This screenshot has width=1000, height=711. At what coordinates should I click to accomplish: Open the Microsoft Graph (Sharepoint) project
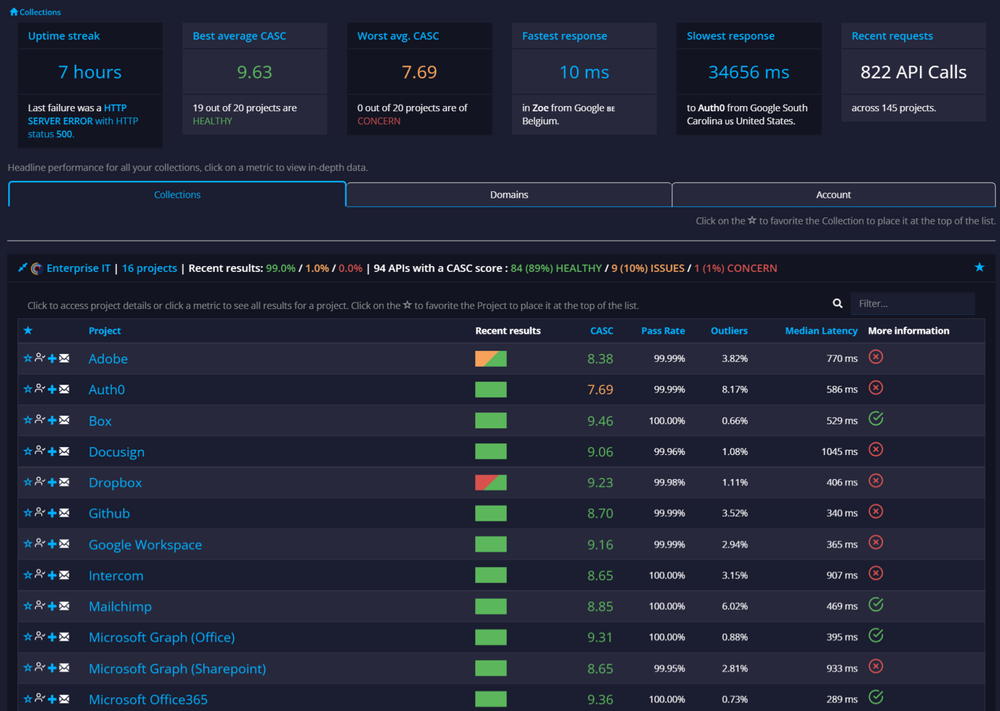pyautogui.click(x=177, y=668)
